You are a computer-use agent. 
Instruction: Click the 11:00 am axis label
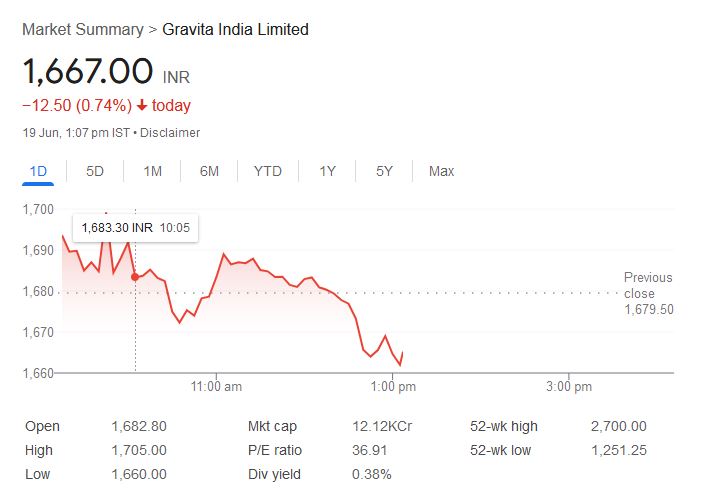[x=216, y=387]
